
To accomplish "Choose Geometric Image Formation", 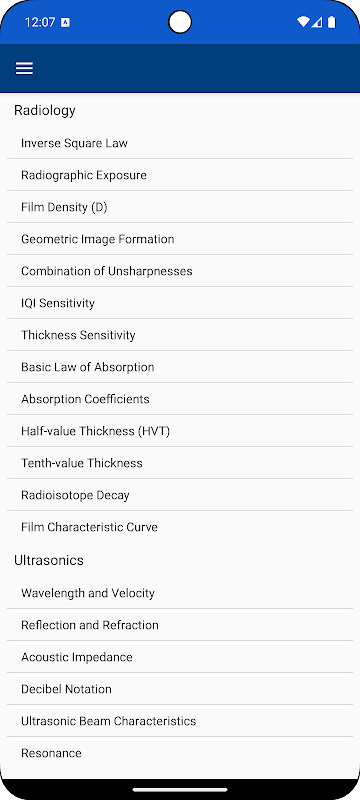I will [x=180, y=239].
